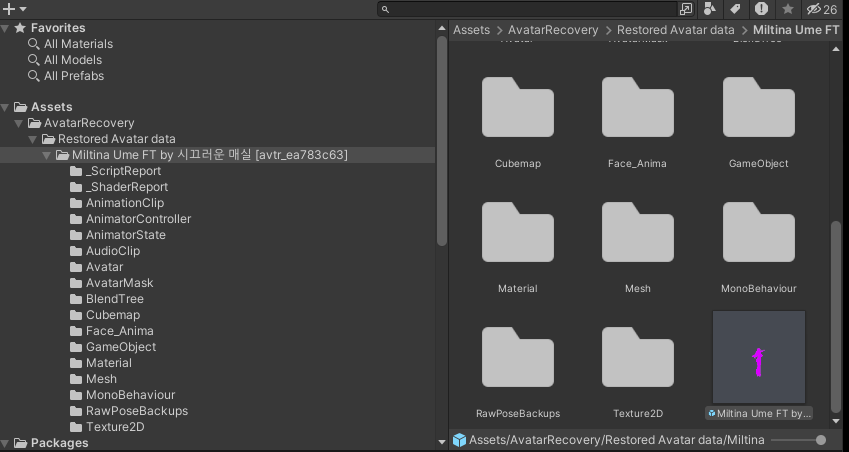Image resolution: width=849 pixels, height=452 pixels.
Task: Open the Create dropdown arrow beside plus
Action: tap(23, 9)
